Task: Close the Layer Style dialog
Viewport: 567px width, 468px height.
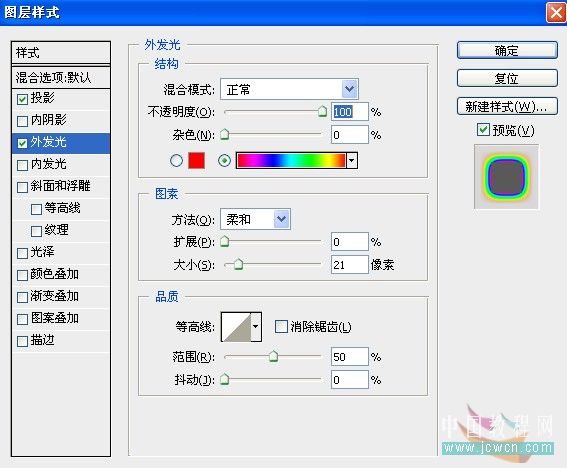Action: click(555, 13)
